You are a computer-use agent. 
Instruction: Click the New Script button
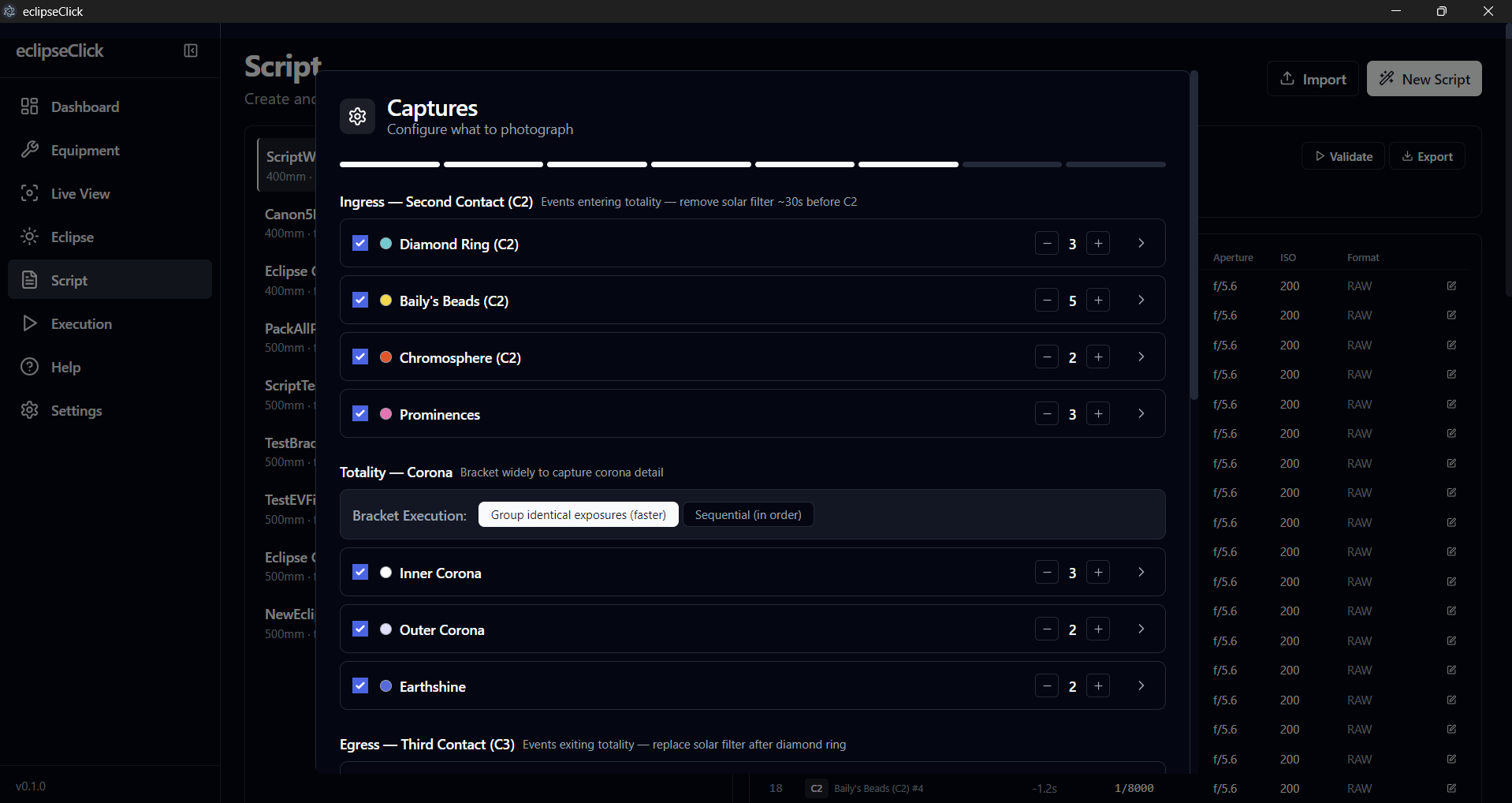pyautogui.click(x=1424, y=78)
